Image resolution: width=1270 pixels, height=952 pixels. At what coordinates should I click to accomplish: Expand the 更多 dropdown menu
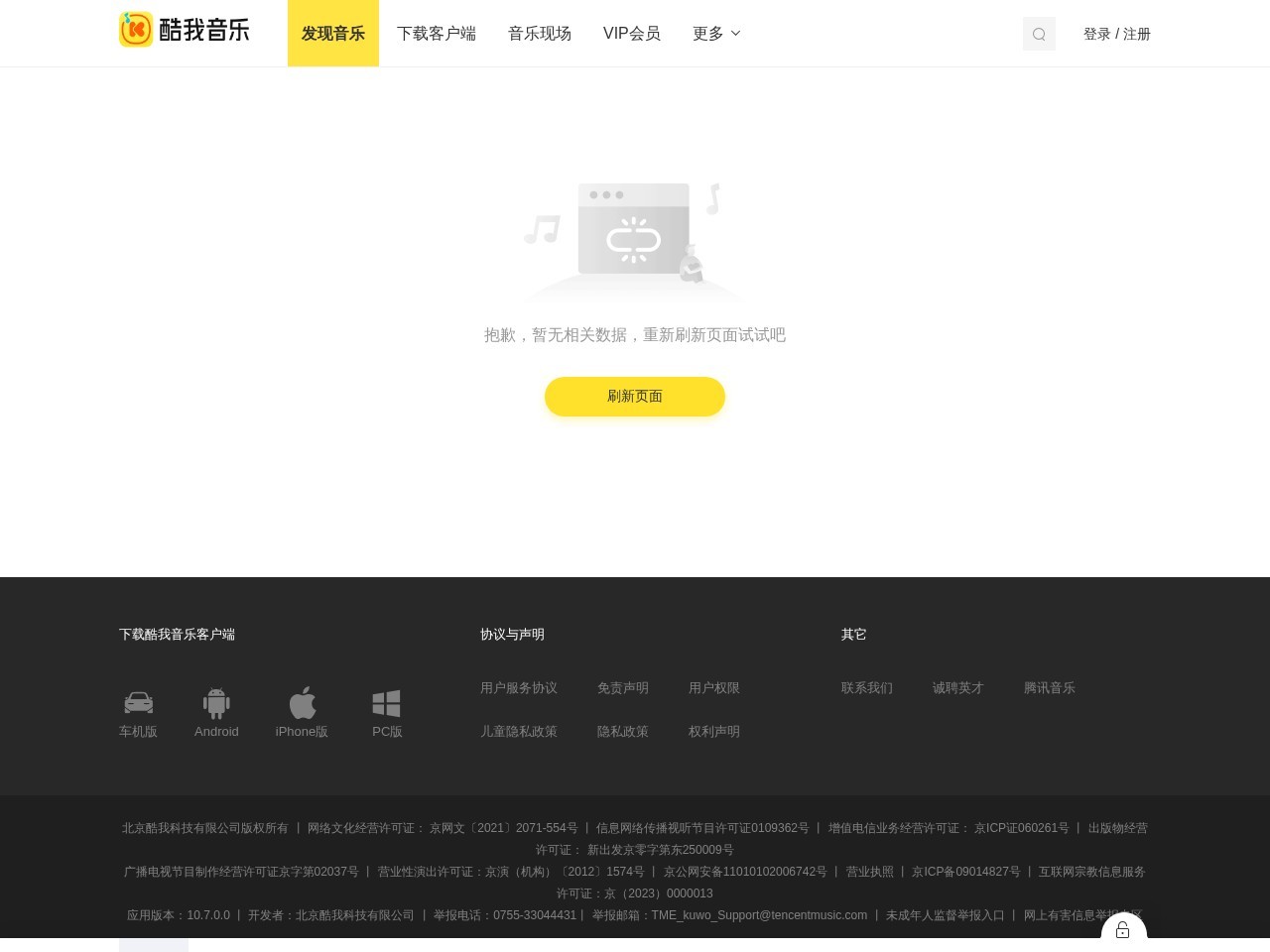[715, 33]
